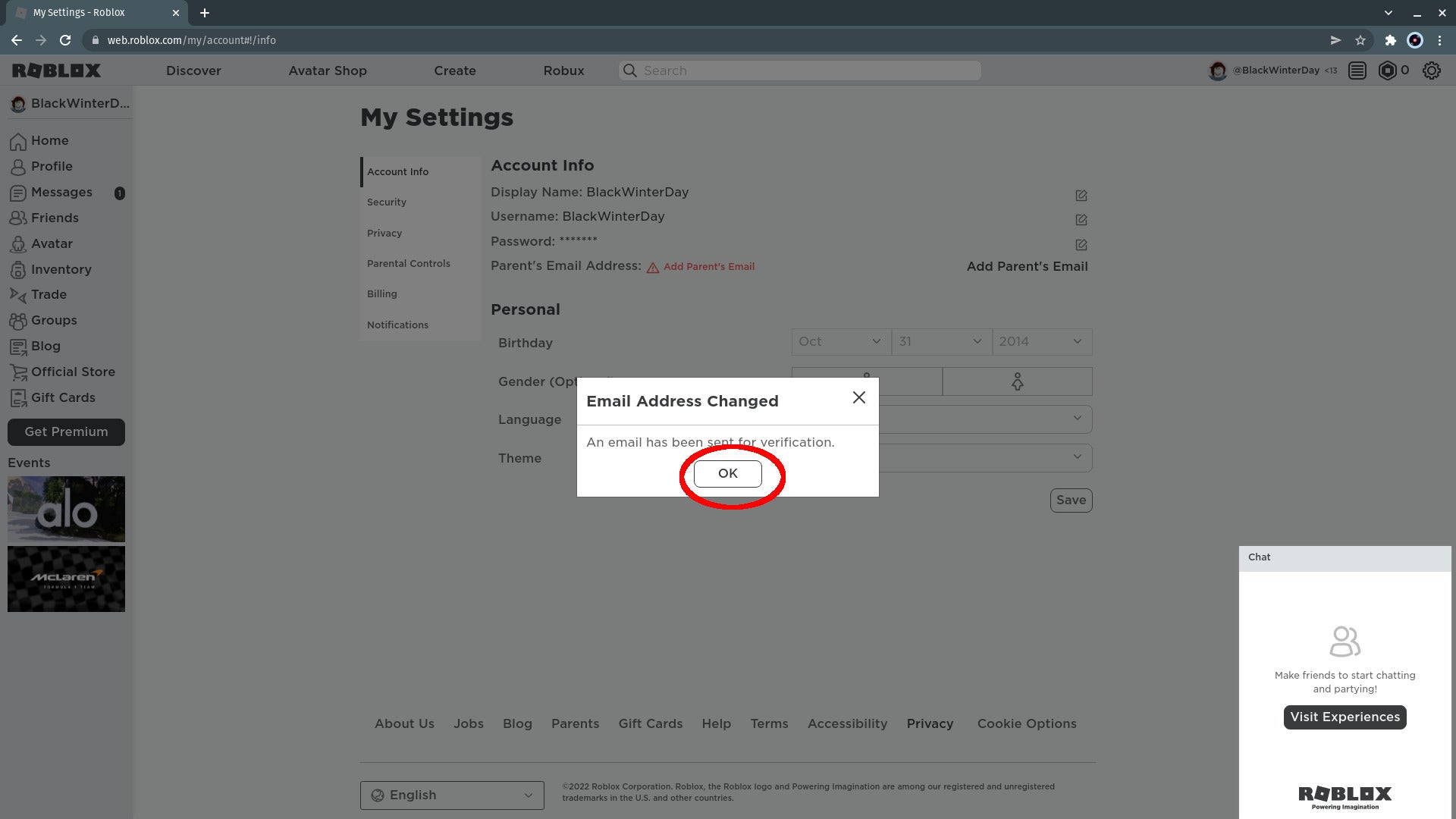
Task: Open Avatar Shop in top navigation
Action: coord(328,71)
